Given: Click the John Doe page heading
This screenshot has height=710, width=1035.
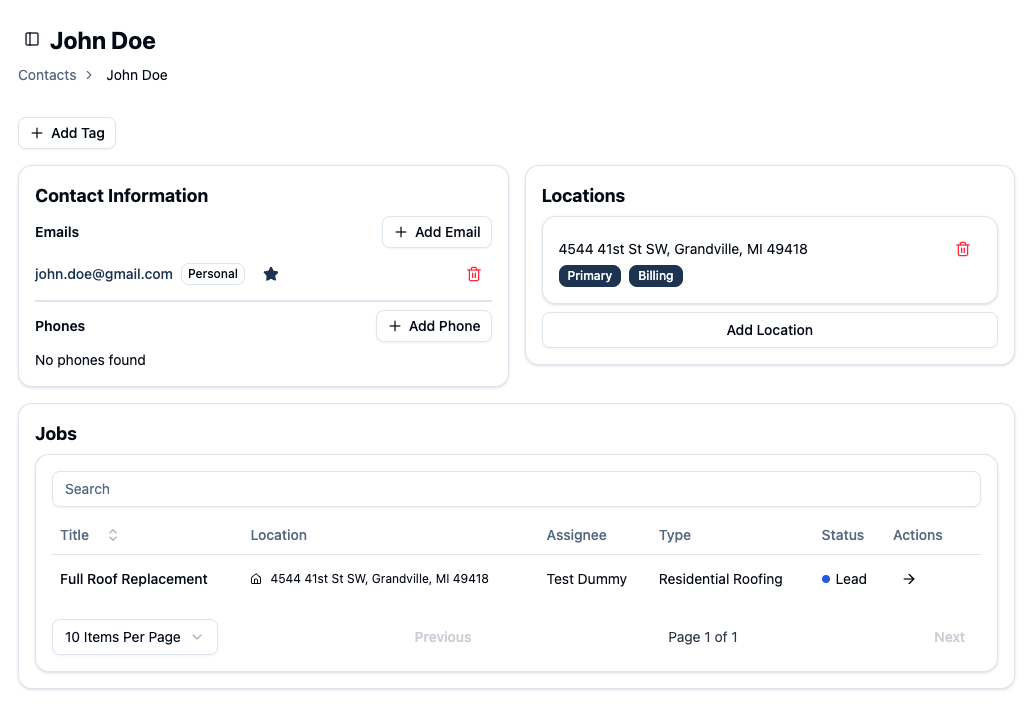Looking at the screenshot, I should (x=103, y=40).
